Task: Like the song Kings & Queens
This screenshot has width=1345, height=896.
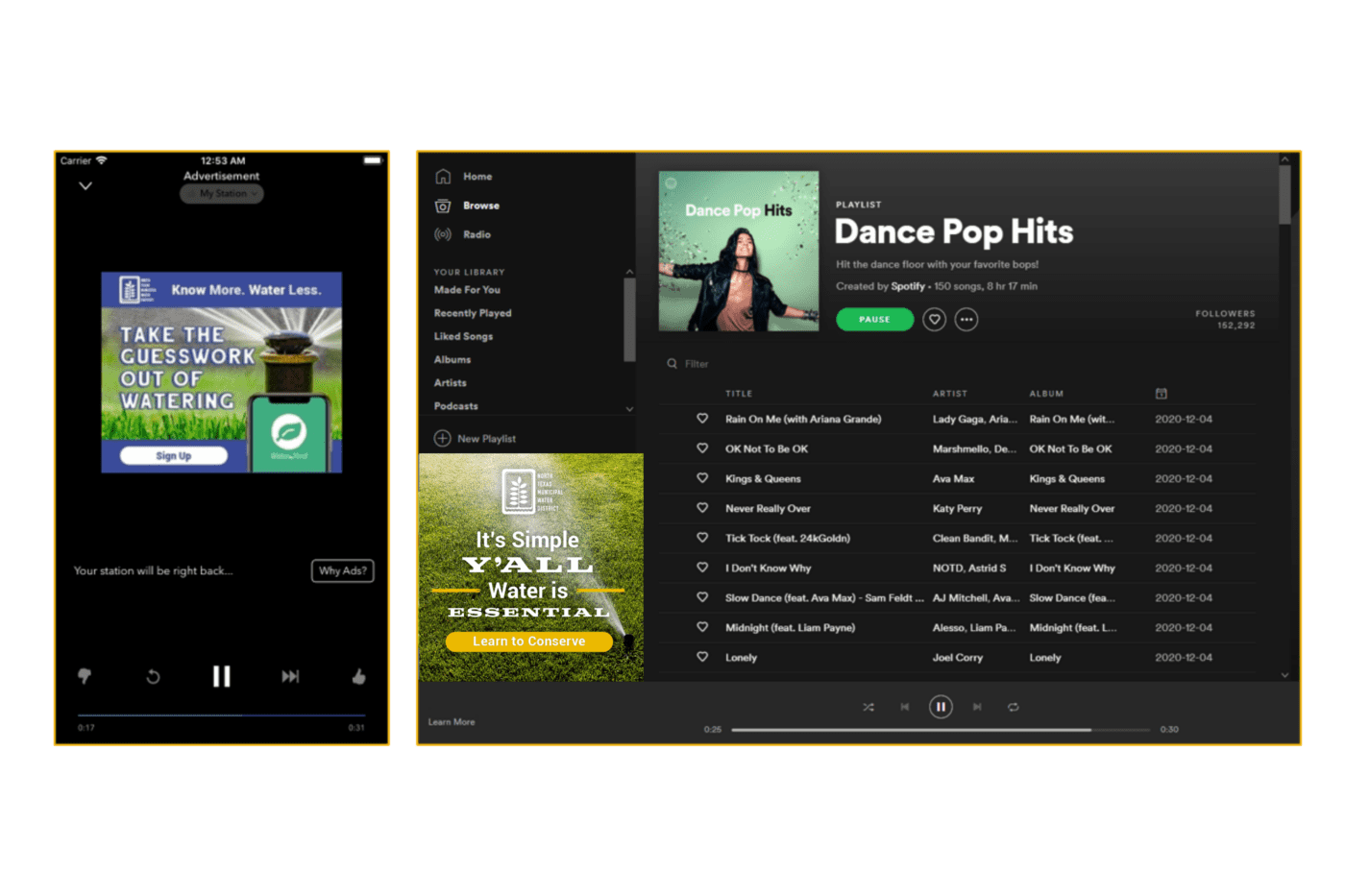Action: pos(702,478)
